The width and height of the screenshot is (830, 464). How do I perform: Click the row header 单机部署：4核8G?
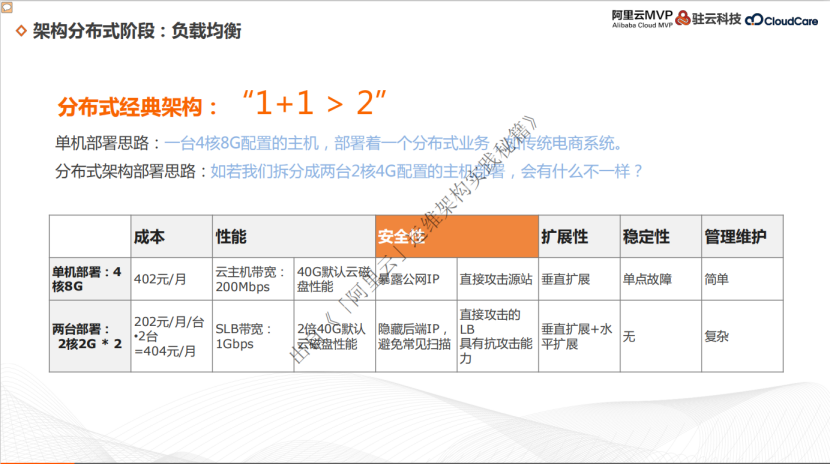[90, 279]
